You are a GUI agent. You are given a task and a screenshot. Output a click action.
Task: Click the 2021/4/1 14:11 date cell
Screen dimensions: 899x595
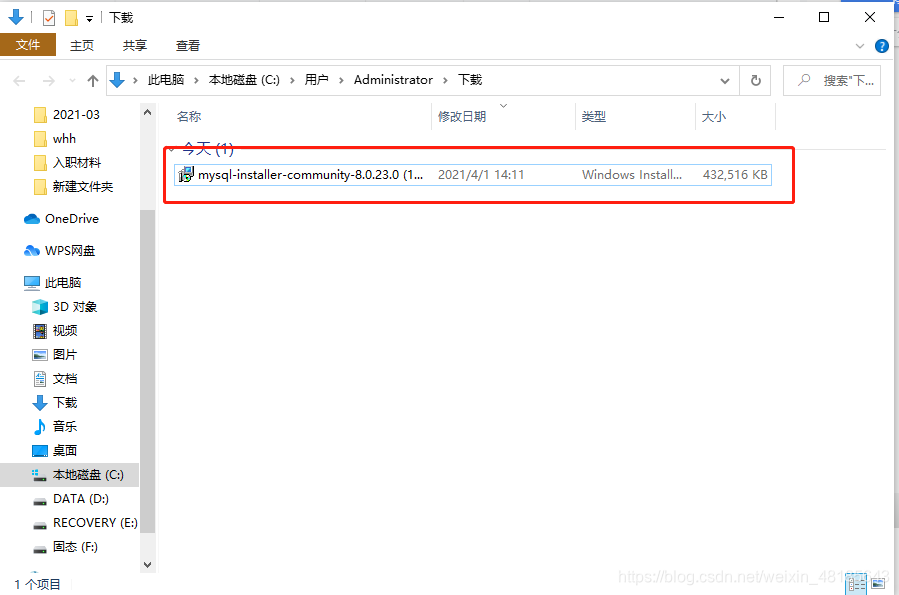[481, 175]
